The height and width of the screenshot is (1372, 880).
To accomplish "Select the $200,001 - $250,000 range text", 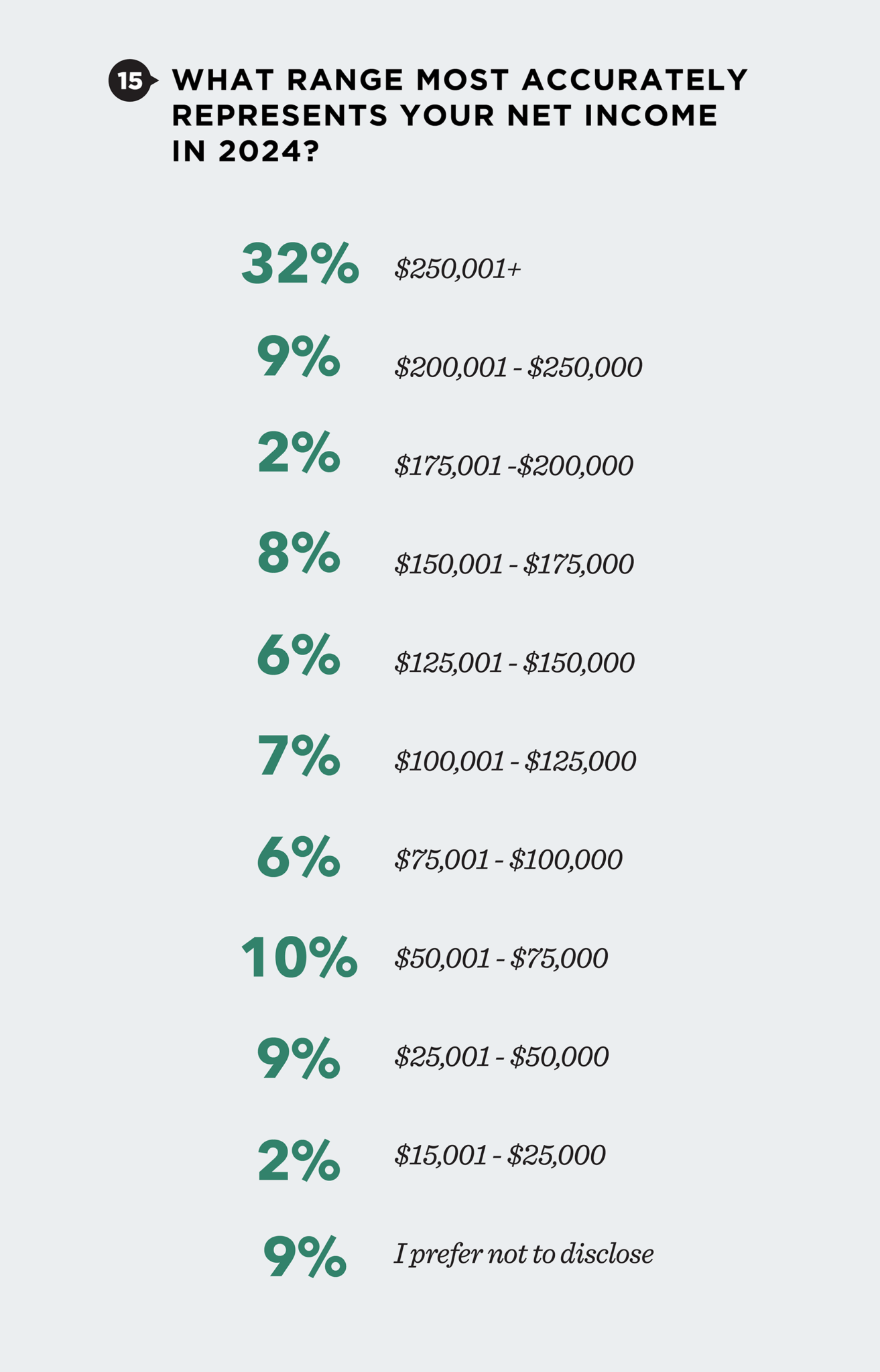I will (x=518, y=367).
